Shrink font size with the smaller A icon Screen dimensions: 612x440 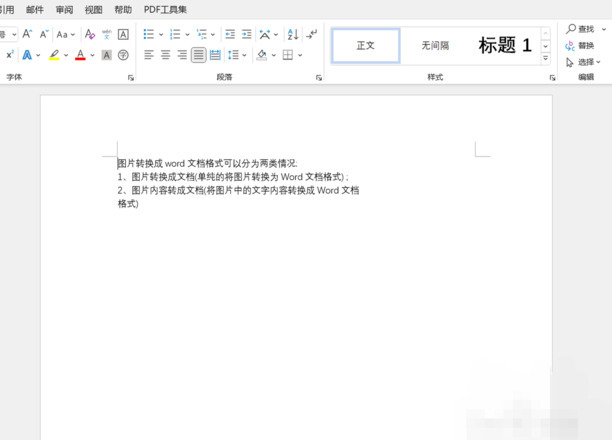(44, 34)
